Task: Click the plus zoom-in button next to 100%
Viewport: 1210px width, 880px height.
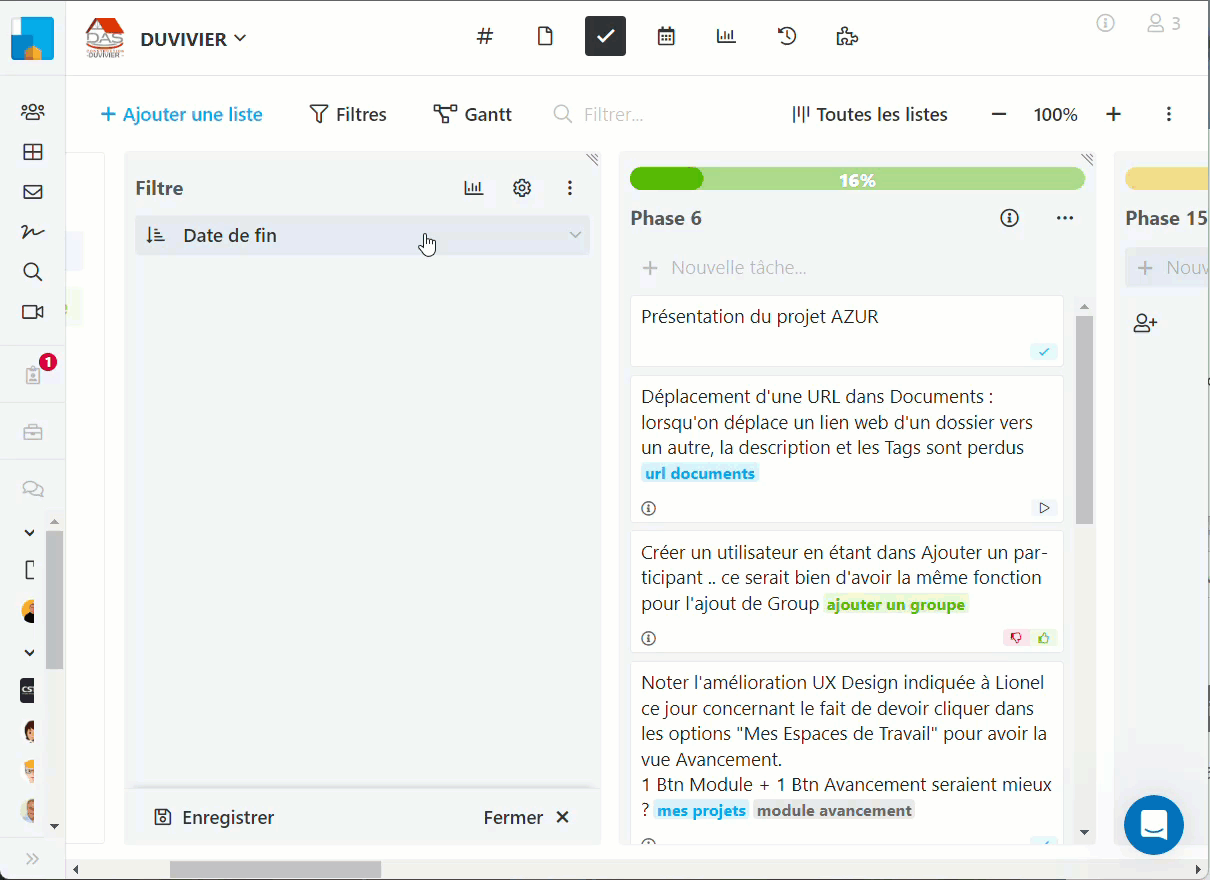Action: (1113, 115)
